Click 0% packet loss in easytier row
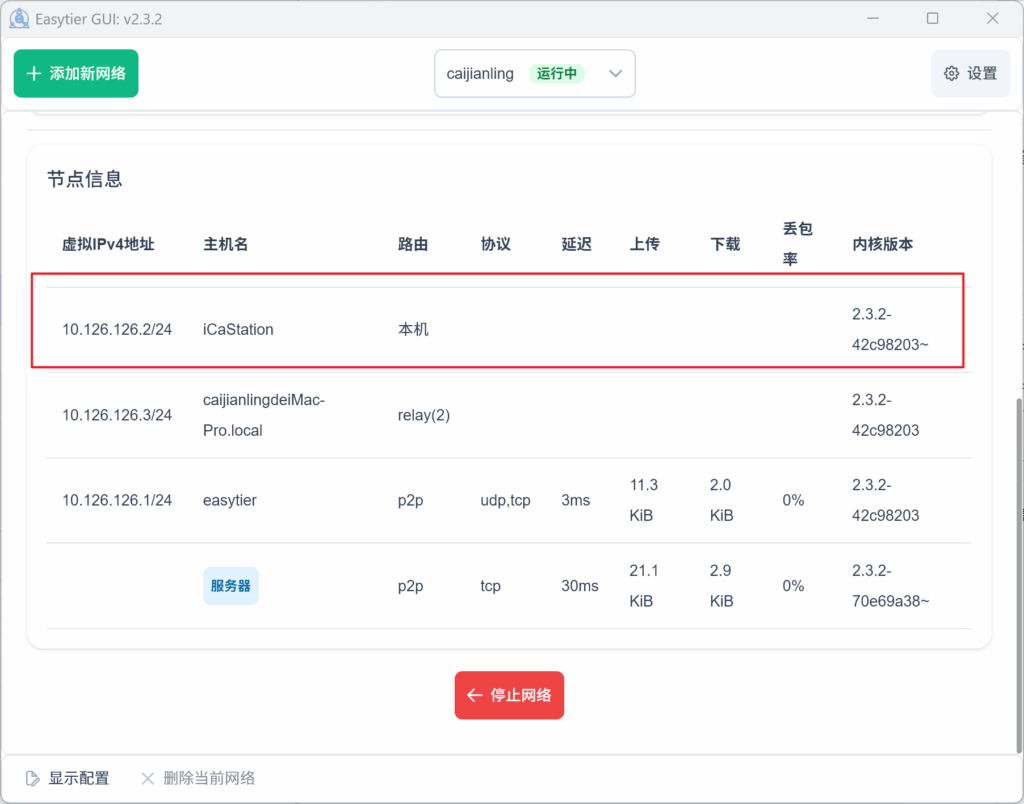Viewport: 1024px width, 804px height. 793,500
